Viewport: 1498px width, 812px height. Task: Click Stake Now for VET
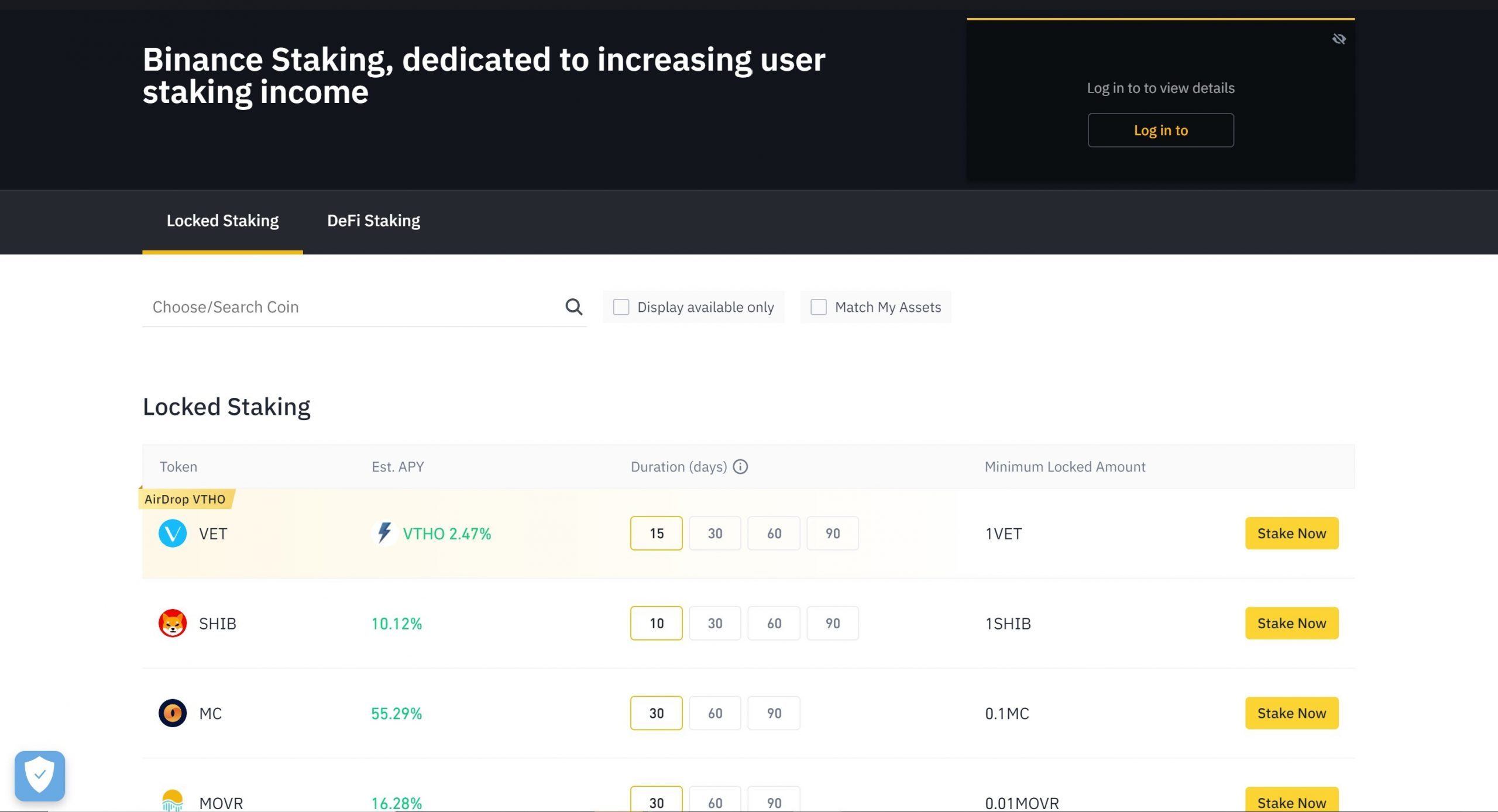1292,534
